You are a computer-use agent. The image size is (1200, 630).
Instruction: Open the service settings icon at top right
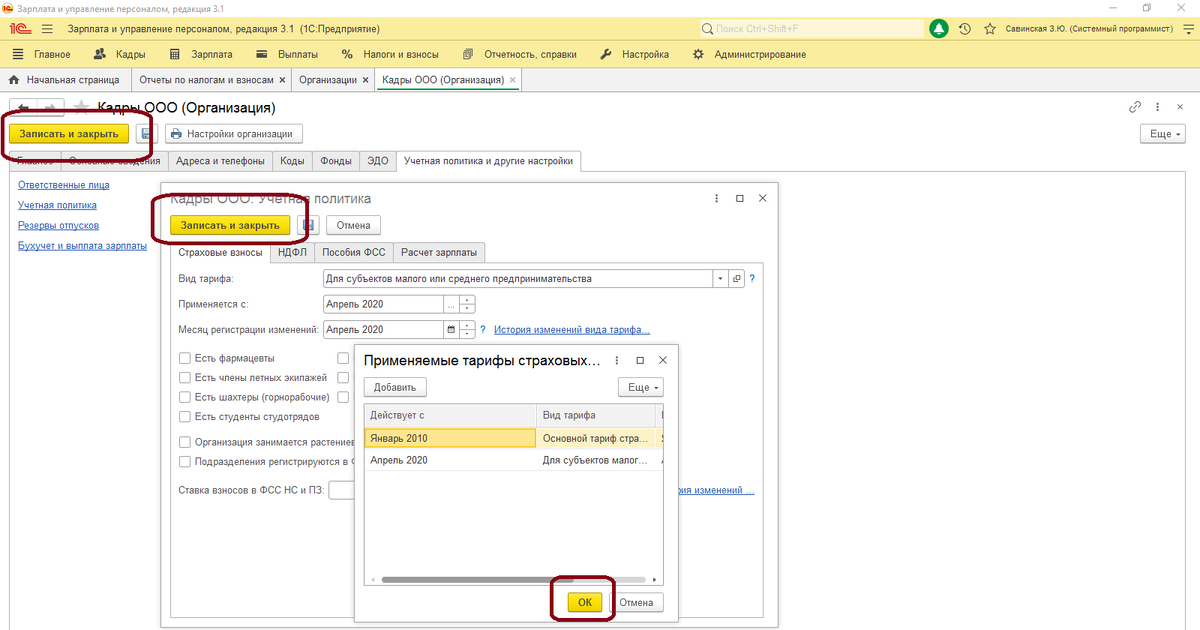[x=1187, y=29]
